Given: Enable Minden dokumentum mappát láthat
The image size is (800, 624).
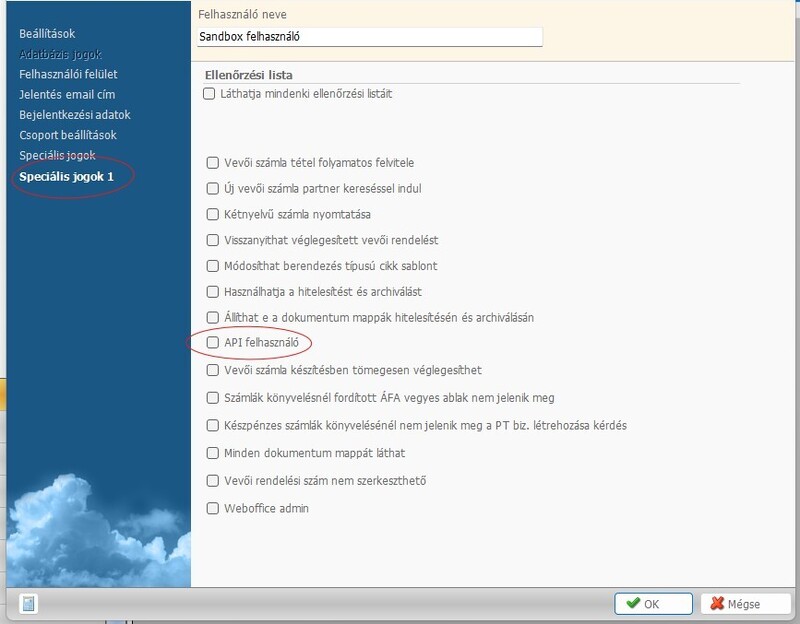Looking at the screenshot, I should click(212, 453).
